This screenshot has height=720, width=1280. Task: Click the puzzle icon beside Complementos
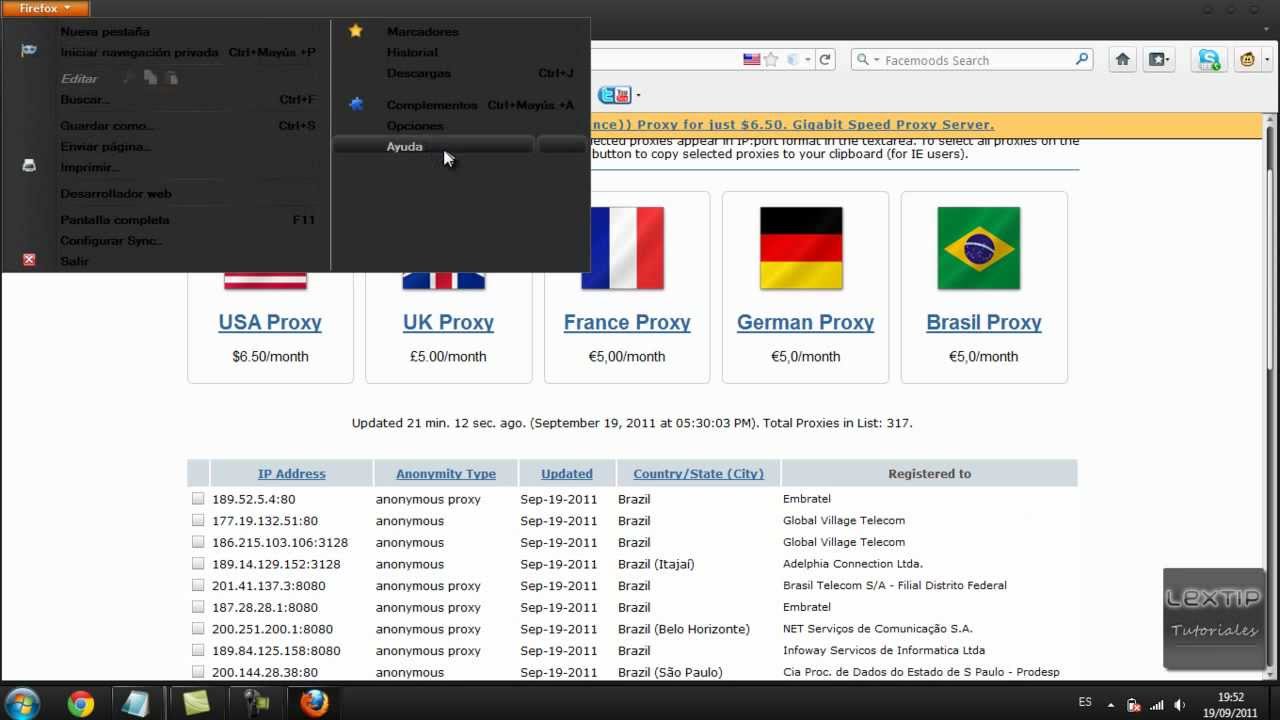[355, 104]
